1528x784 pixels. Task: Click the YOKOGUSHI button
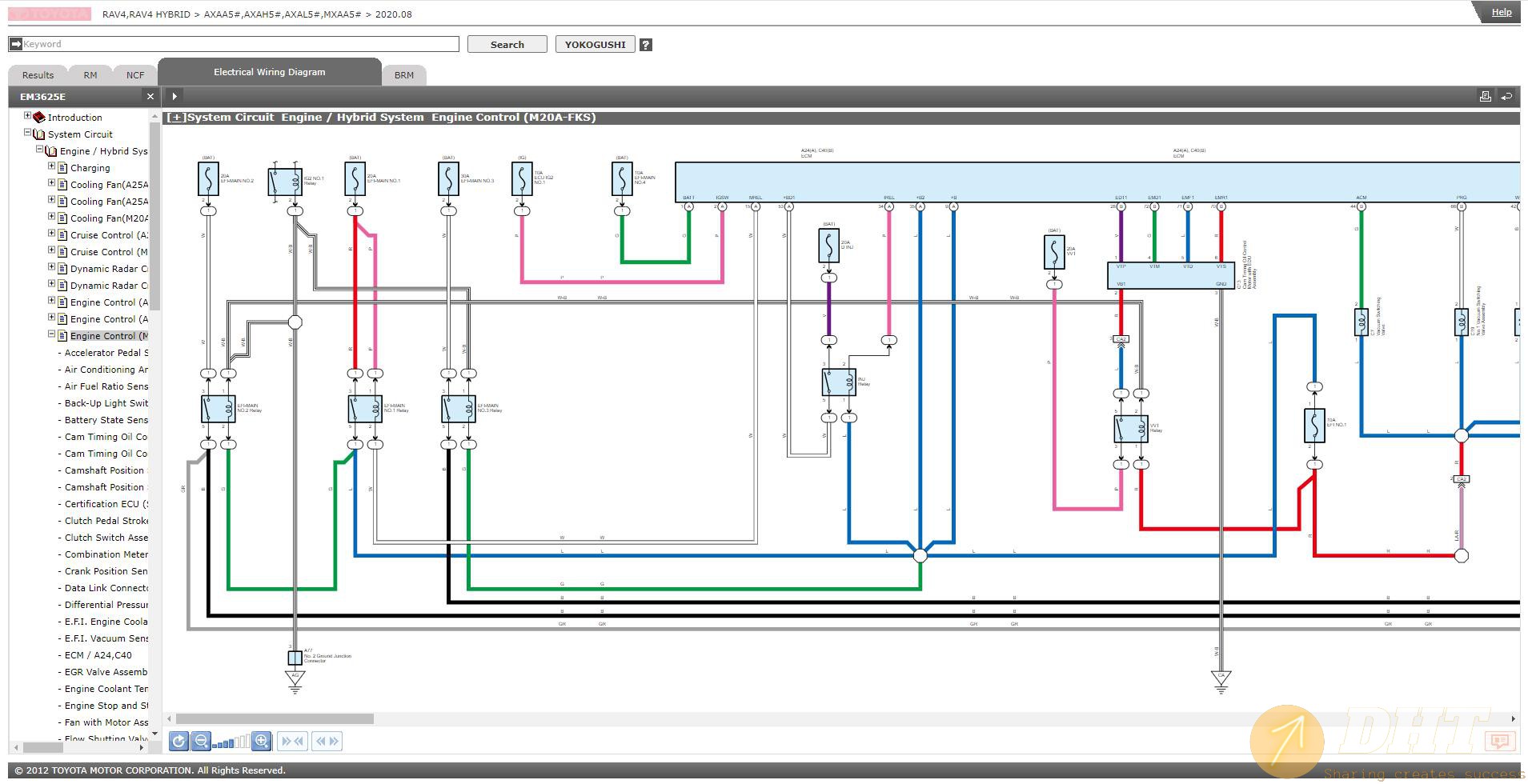point(595,45)
